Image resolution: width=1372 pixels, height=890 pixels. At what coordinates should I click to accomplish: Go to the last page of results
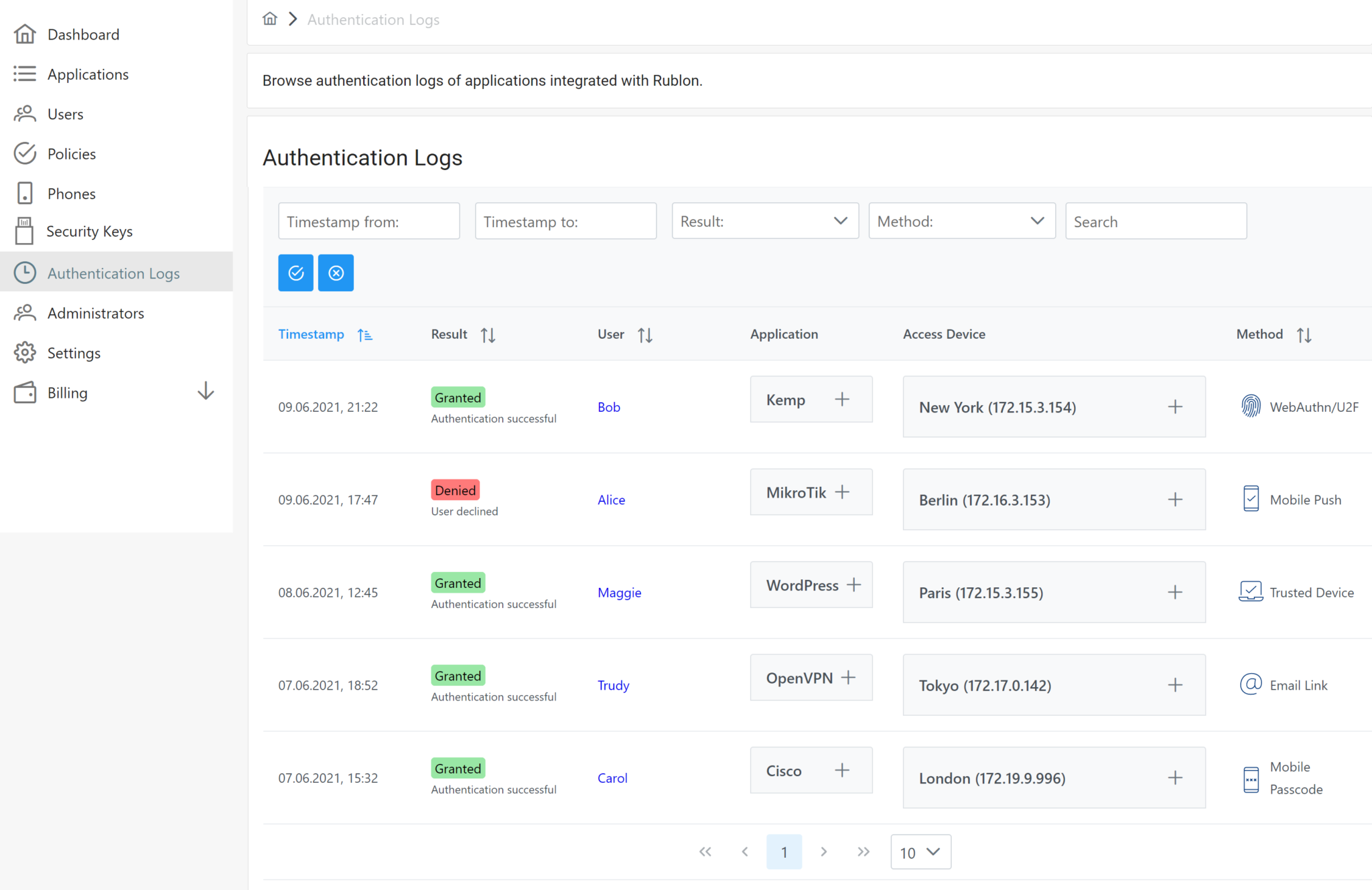[864, 852]
